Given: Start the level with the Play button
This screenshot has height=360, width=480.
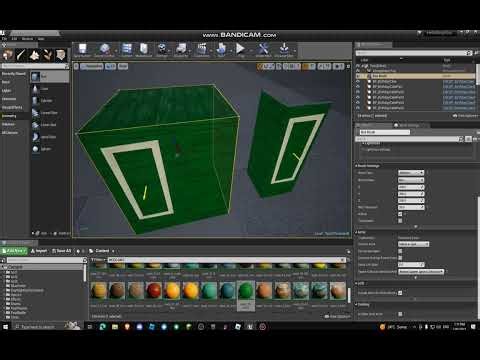Looking at the screenshot, I should 240,50.
